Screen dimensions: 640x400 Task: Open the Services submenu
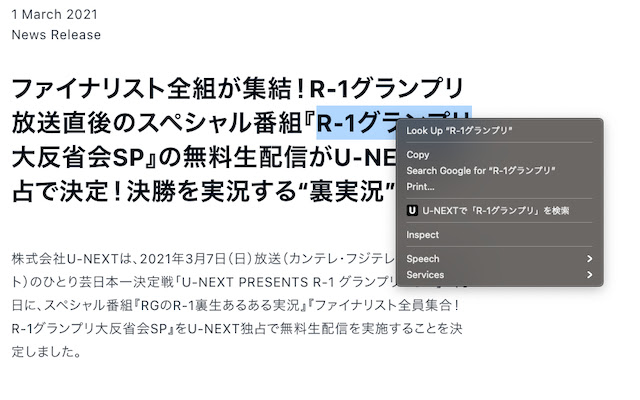tap(499, 275)
